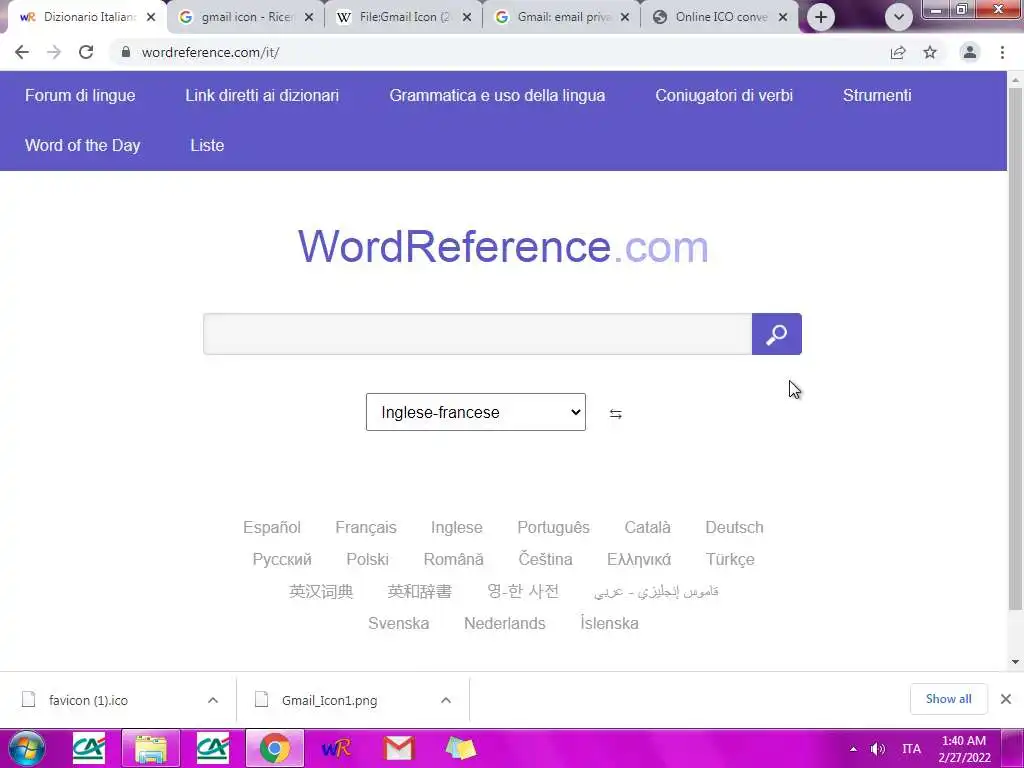
Task: Switch site language to Nederlands
Action: pos(504,624)
